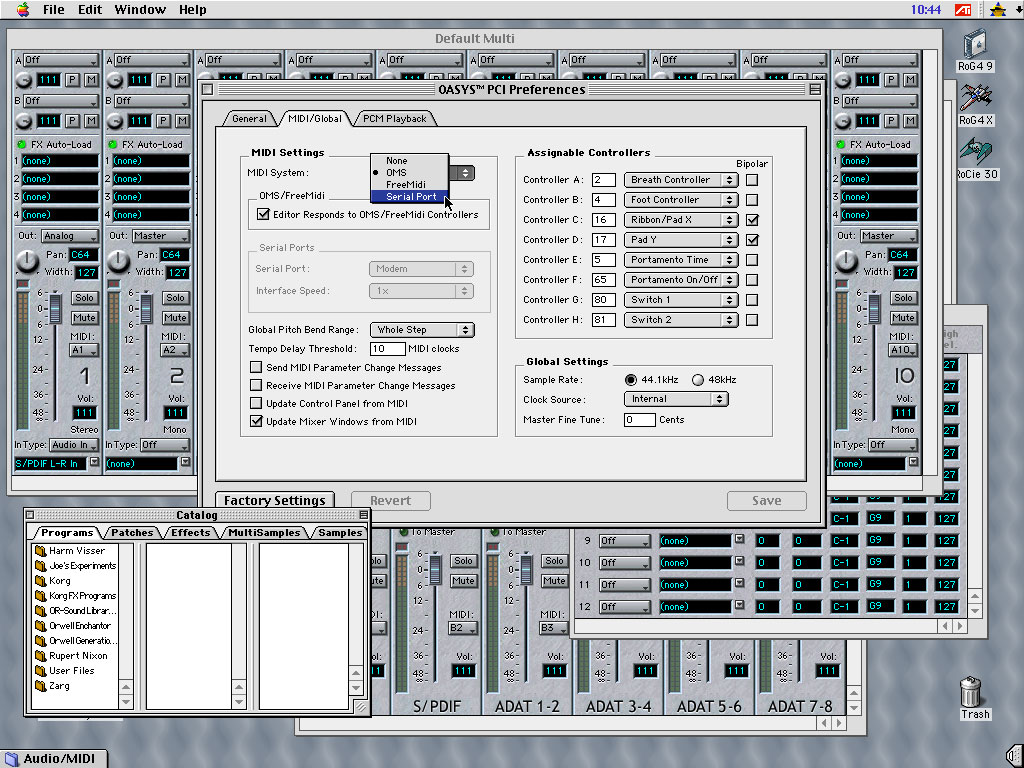Enable Receive MIDI Parameter Change Messages
The image size is (1024, 768).
(256, 385)
